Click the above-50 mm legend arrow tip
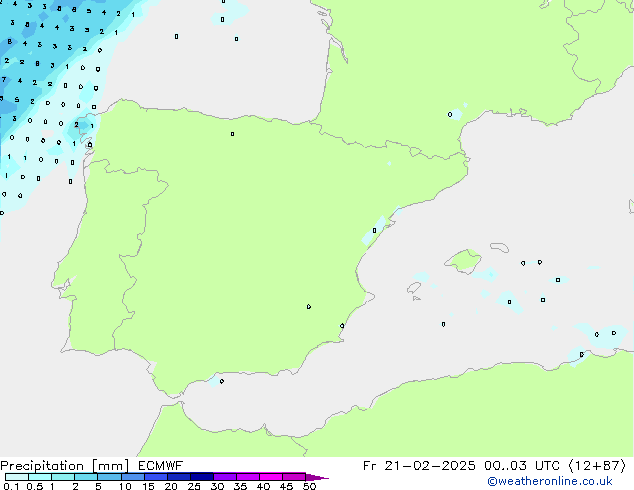Image resolution: width=634 pixels, height=490 pixels. coord(317,477)
